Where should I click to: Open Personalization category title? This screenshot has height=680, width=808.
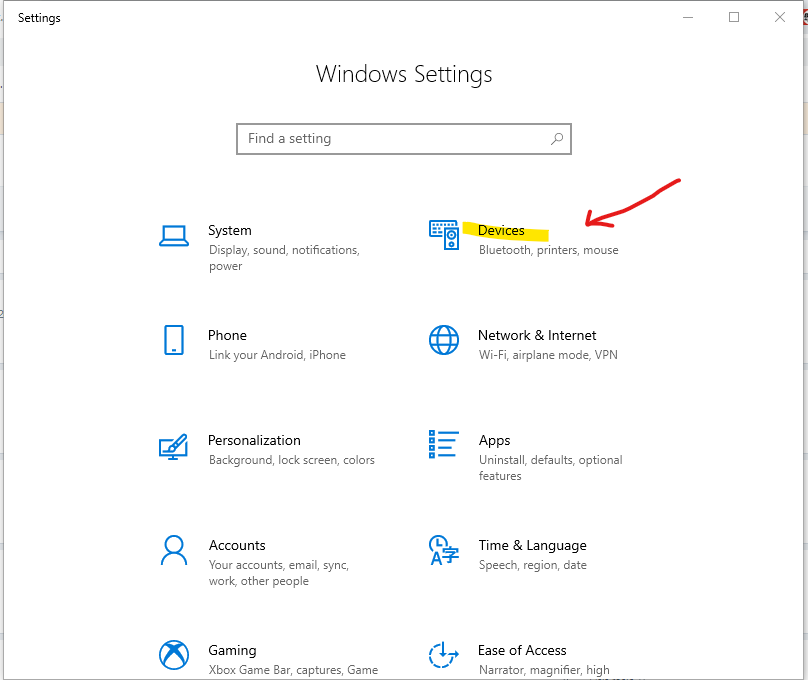(254, 440)
